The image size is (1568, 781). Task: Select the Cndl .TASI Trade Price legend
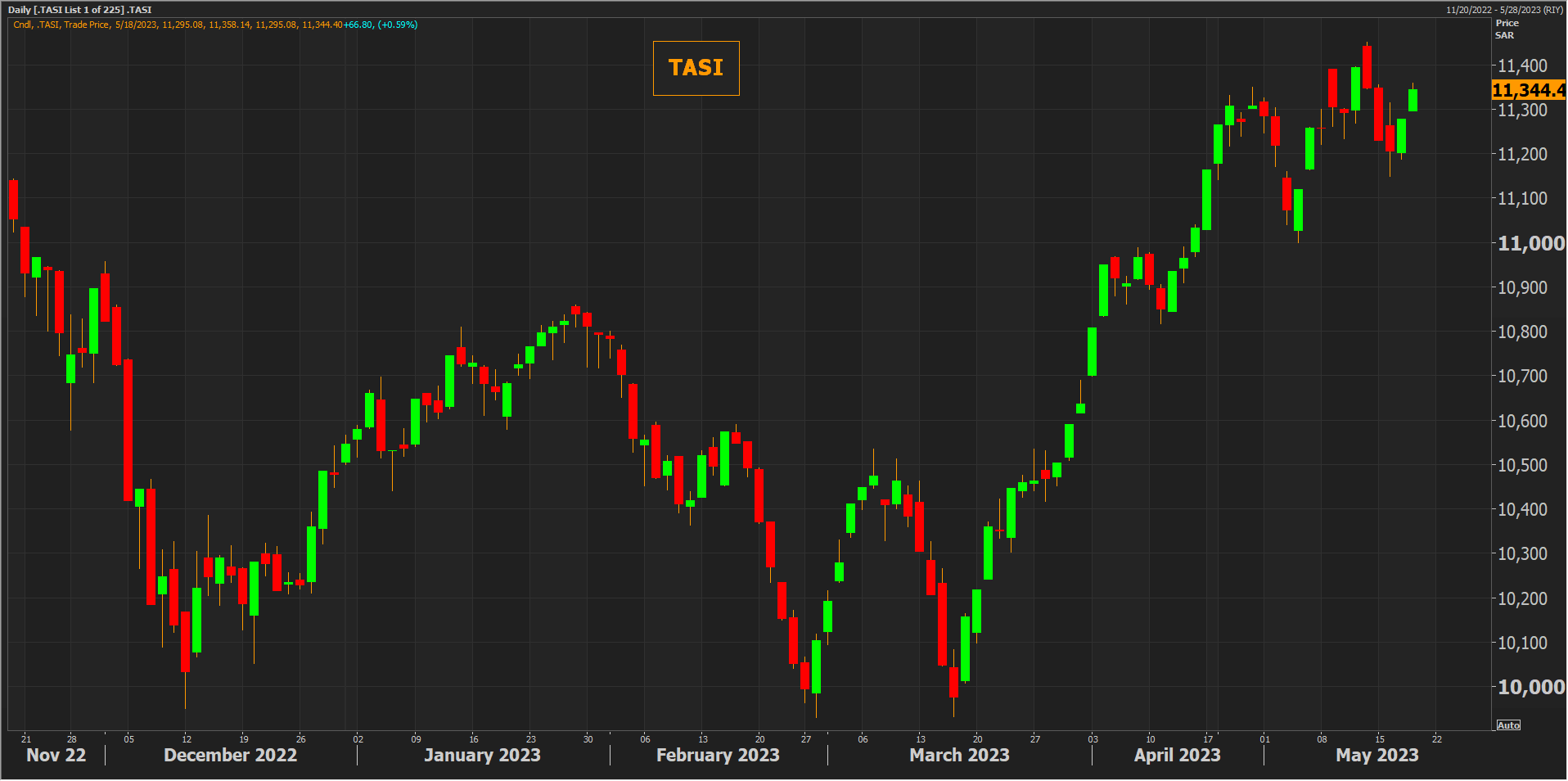215,25
